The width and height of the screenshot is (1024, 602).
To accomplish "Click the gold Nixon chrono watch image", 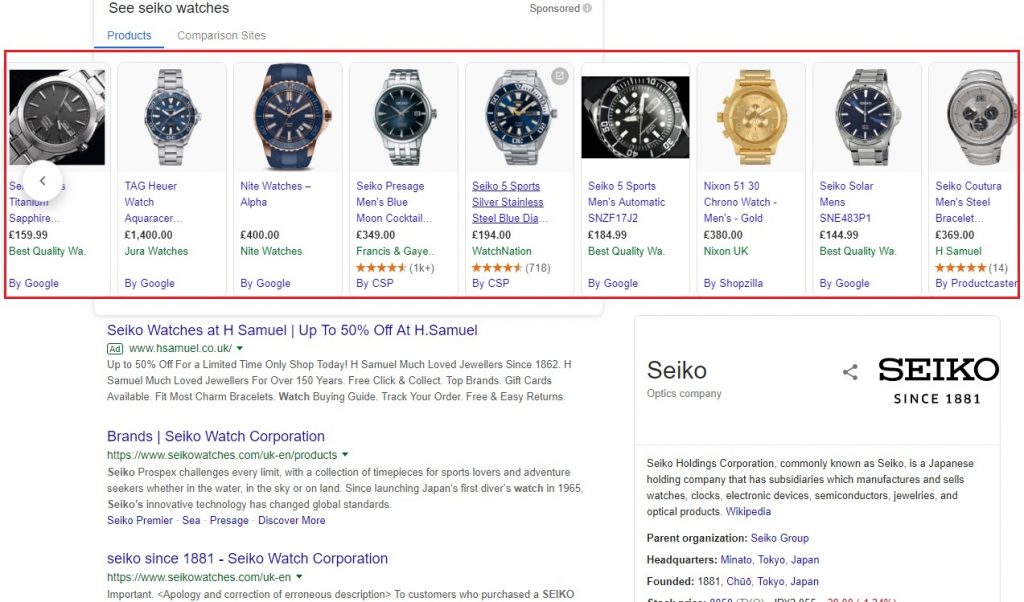I will click(751, 118).
